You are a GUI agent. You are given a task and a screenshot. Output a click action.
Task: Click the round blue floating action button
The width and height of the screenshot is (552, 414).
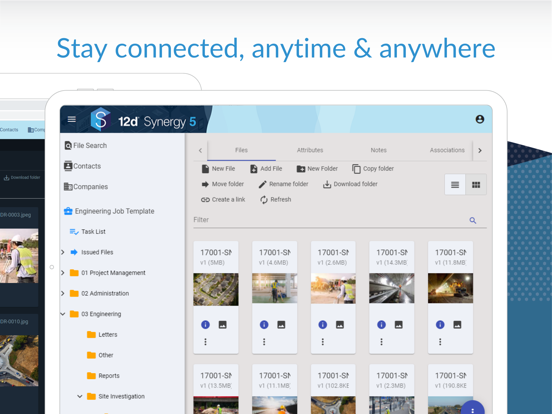pos(473,408)
